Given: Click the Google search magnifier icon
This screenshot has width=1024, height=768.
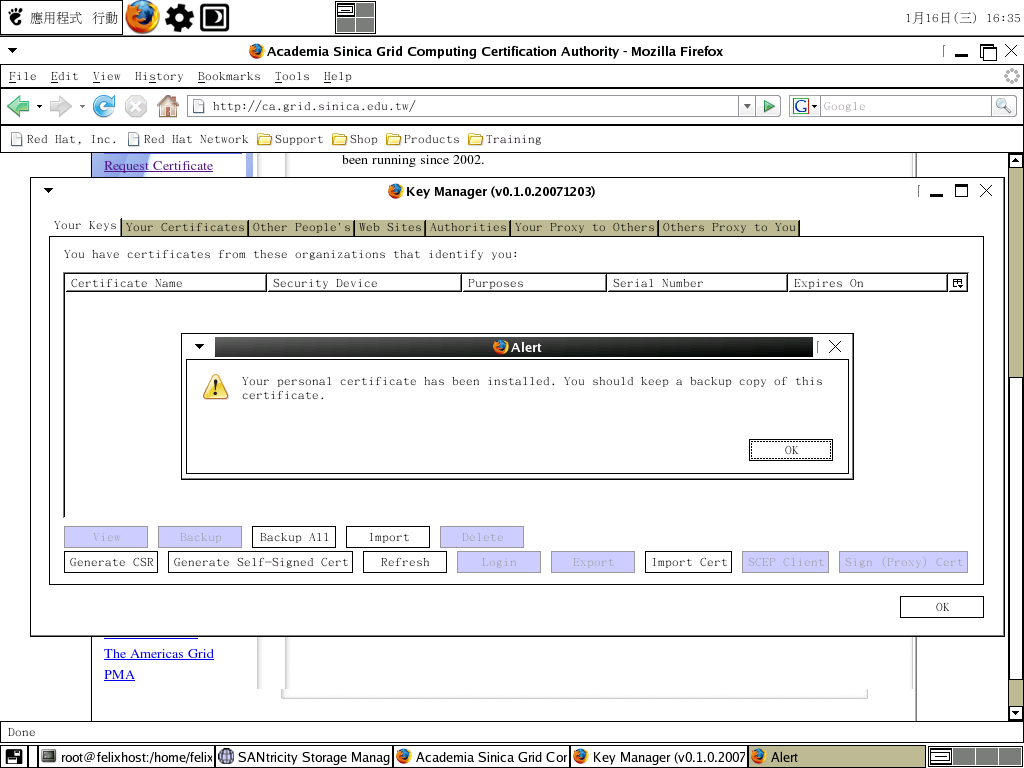Looking at the screenshot, I should point(1004,106).
